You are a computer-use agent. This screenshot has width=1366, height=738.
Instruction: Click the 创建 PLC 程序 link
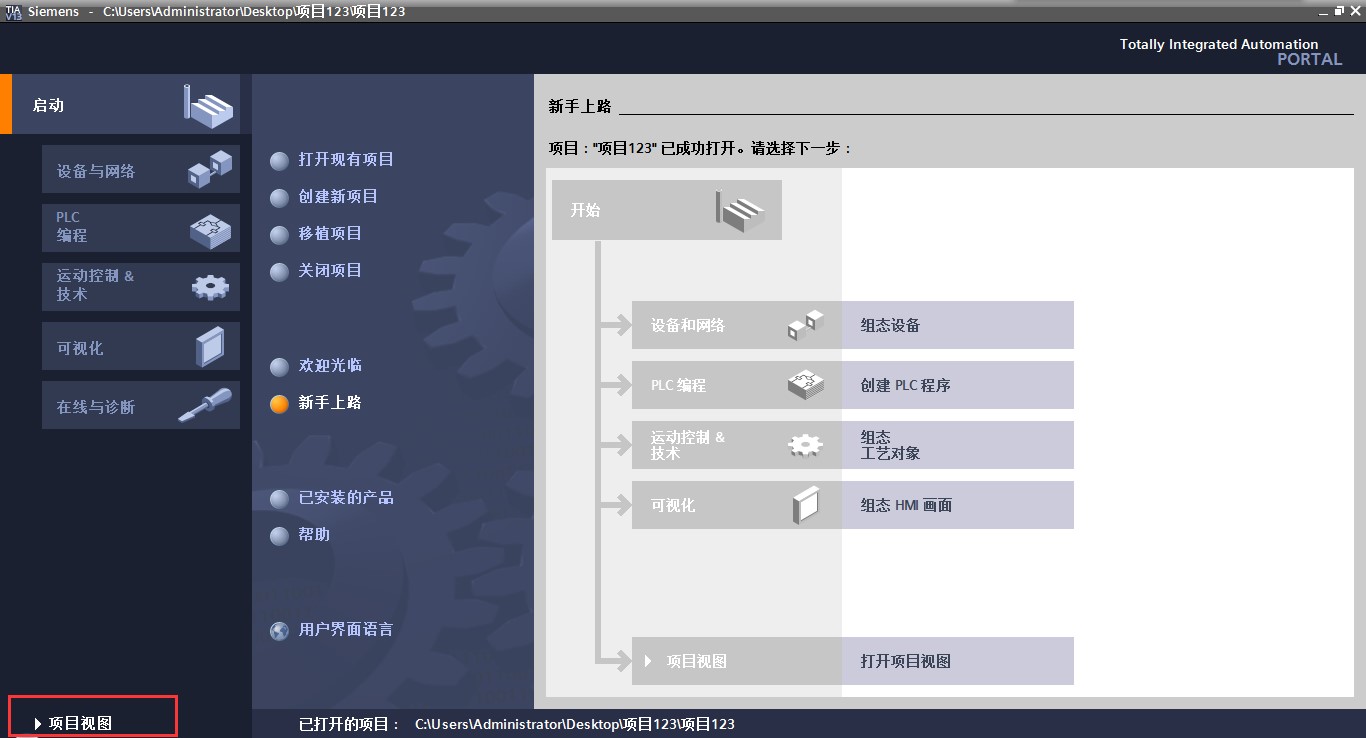point(906,385)
